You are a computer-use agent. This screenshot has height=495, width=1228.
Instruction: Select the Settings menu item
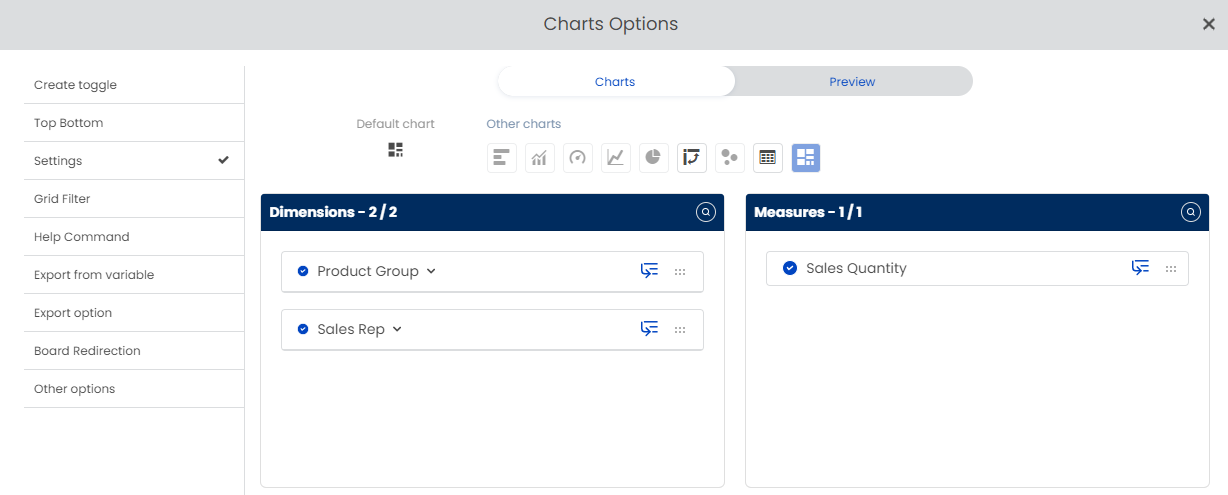(x=134, y=161)
